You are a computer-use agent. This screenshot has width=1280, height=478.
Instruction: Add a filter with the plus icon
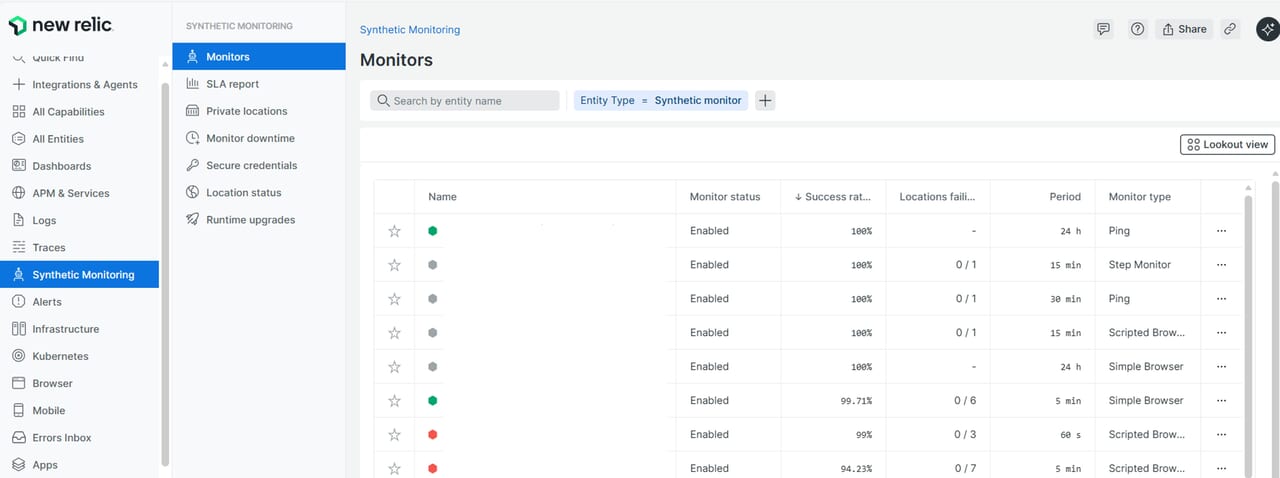(x=765, y=100)
